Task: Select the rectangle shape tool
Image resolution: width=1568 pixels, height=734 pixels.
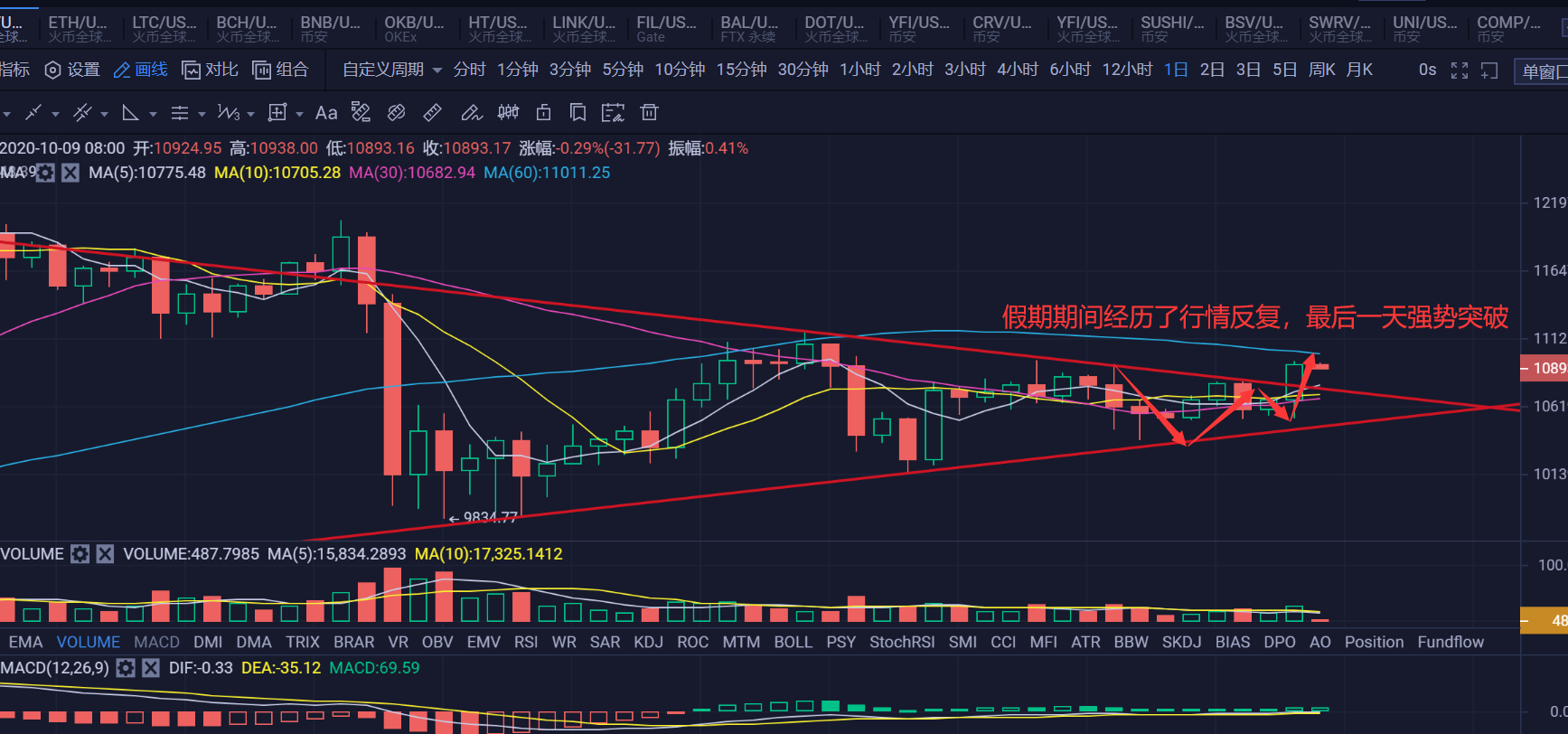Action: (277, 113)
